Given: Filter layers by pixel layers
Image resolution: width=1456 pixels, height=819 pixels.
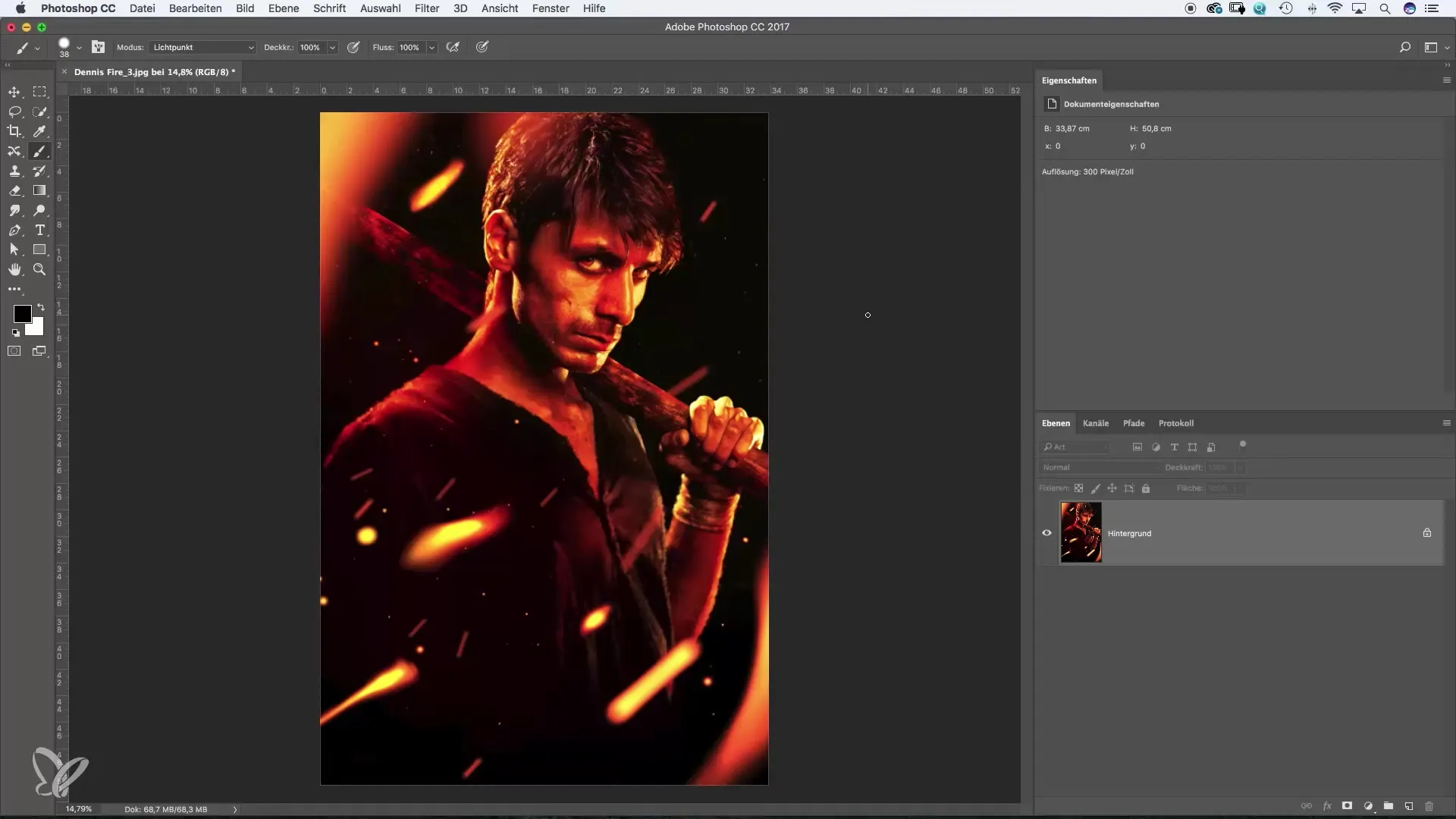Looking at the screenshot, I should [1137, 447].
